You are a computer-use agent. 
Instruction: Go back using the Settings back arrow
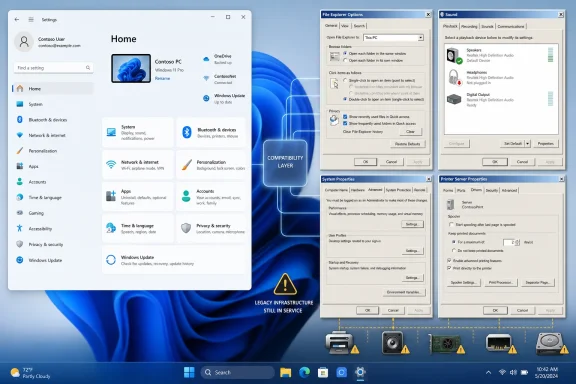(17, 19)
